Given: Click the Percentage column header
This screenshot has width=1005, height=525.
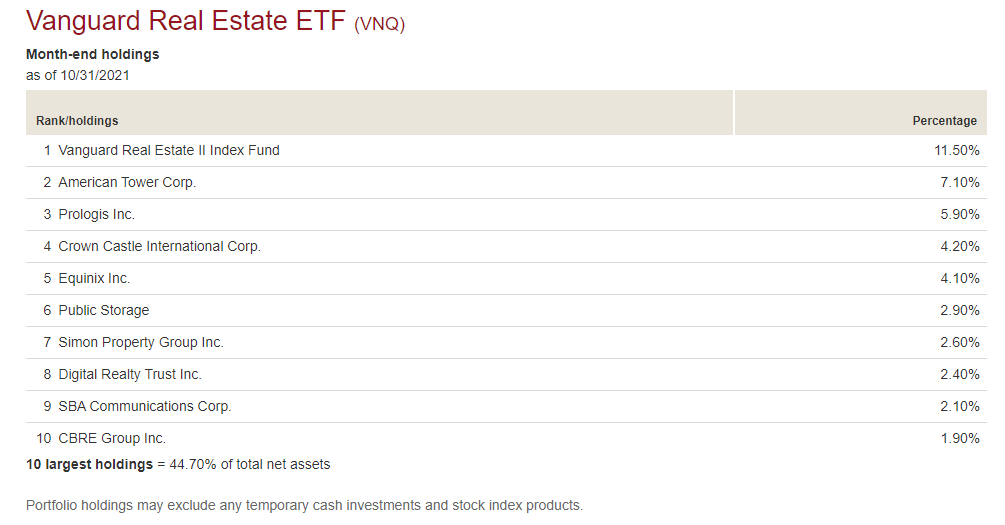Looking at the screenshot, I should (x=944, y=121).
